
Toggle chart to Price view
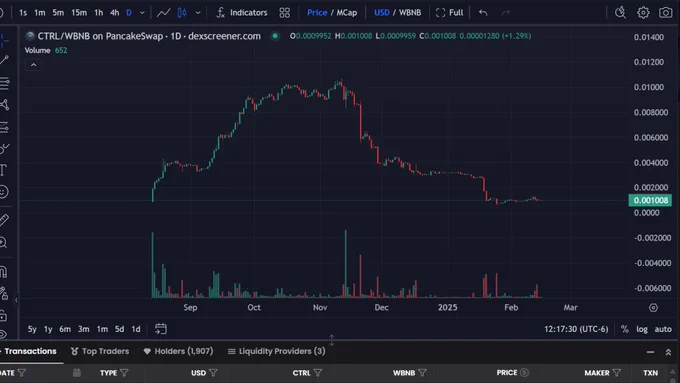tap(317, 13)
